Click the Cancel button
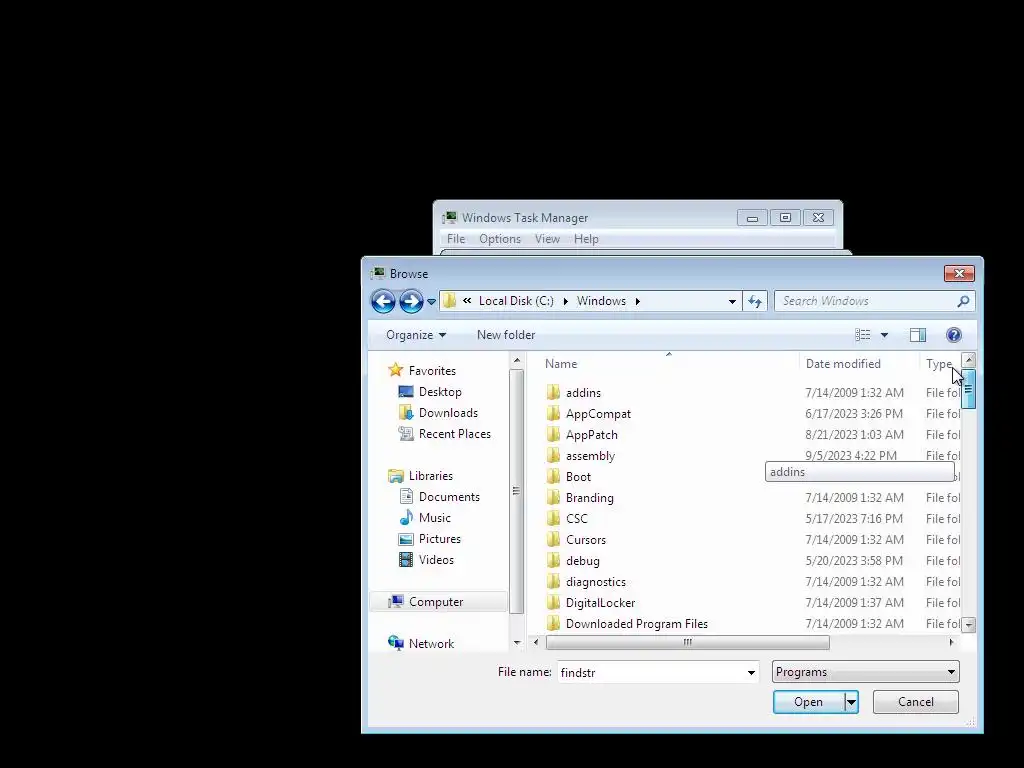 click(x=916, y=702)
